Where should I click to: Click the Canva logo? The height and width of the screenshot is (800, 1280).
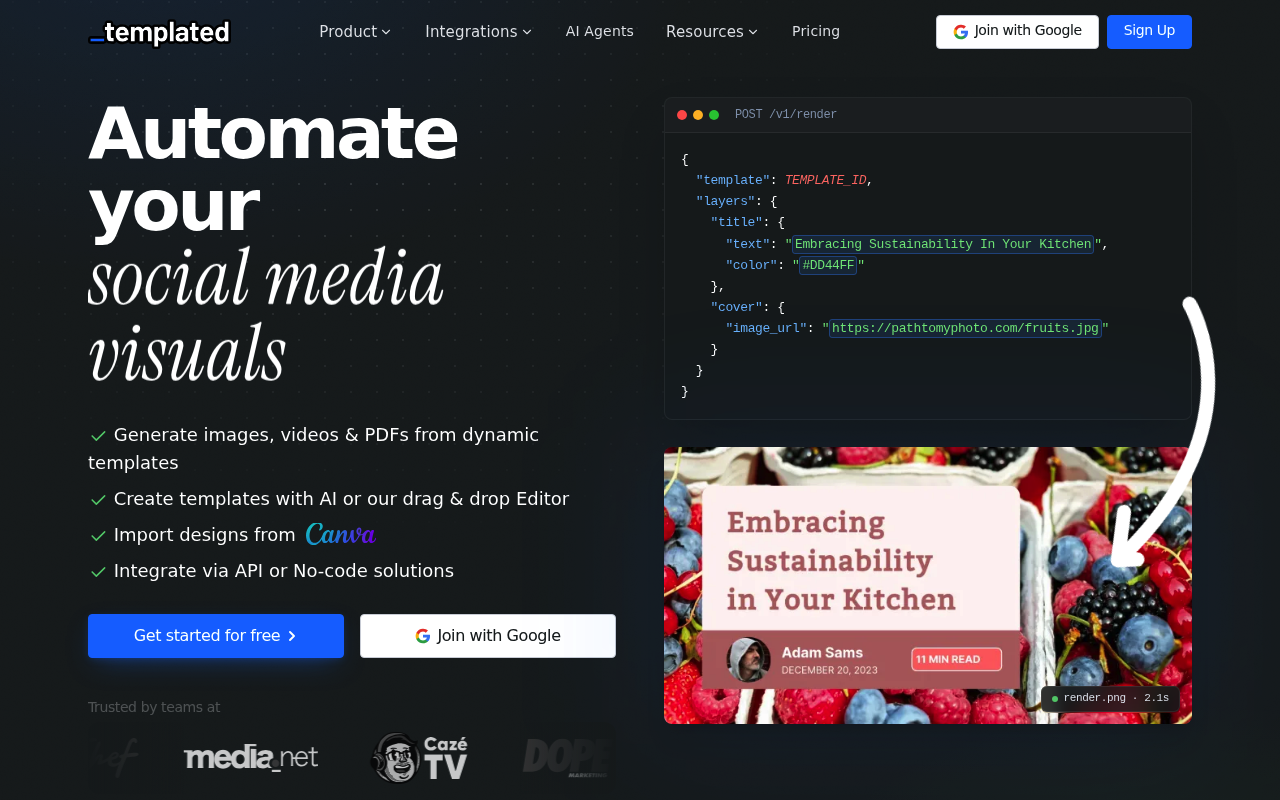coord(341,534)
